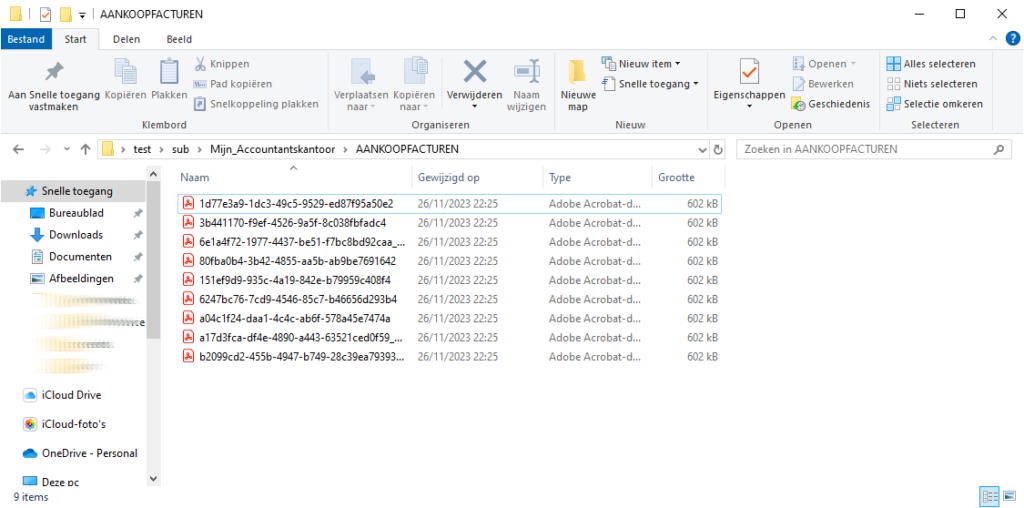
Task: Click 'sub' in the address path
Action: (180, 150)
